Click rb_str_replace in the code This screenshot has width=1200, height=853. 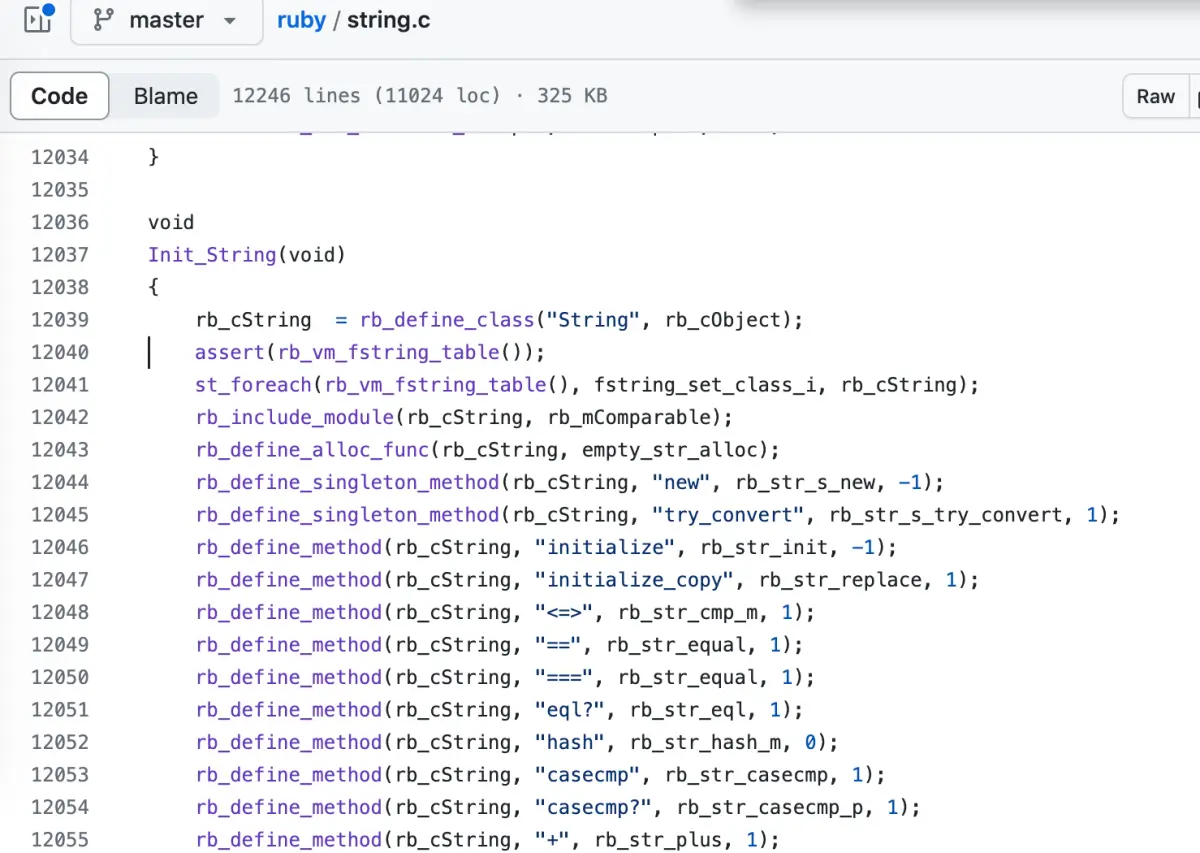840,580
